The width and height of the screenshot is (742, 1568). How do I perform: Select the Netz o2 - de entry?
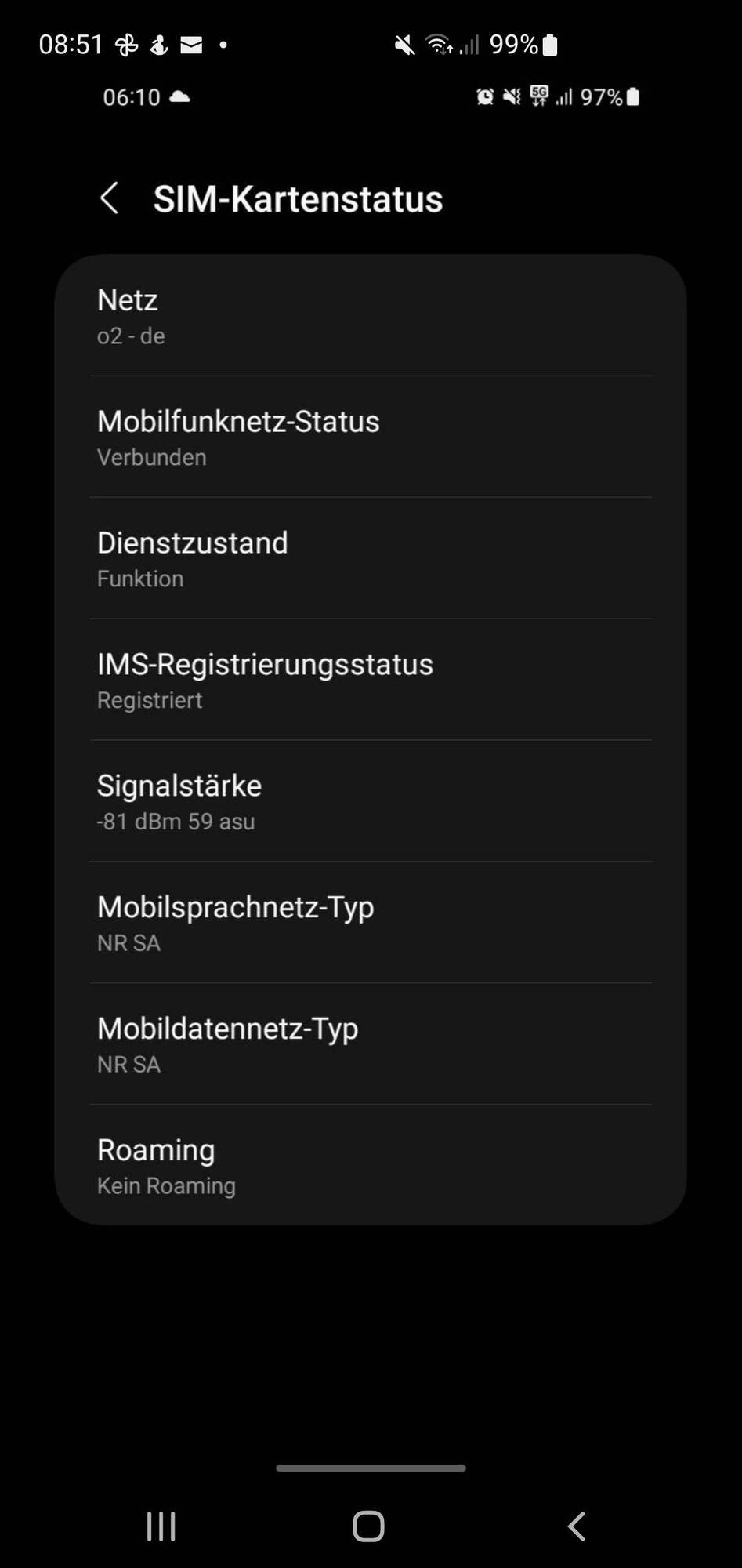click(x=371, y=316)
